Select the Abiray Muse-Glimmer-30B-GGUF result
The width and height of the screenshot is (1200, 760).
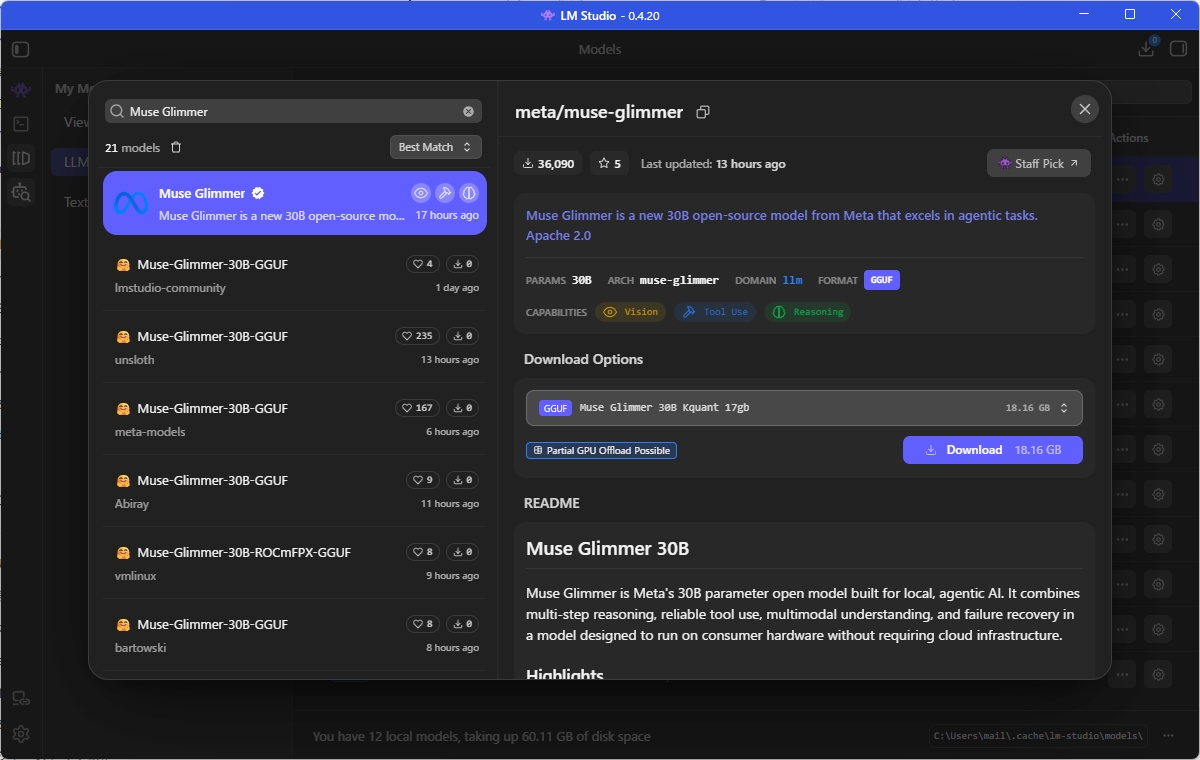(x=295, y=491)
